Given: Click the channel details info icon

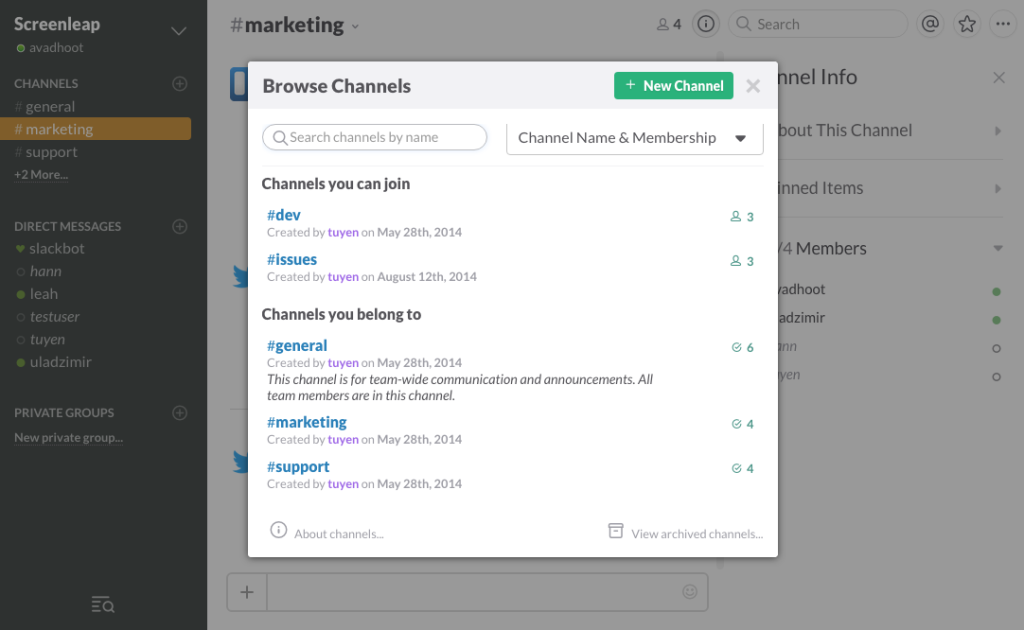Looking at the screenshot, I should point(705,23).
